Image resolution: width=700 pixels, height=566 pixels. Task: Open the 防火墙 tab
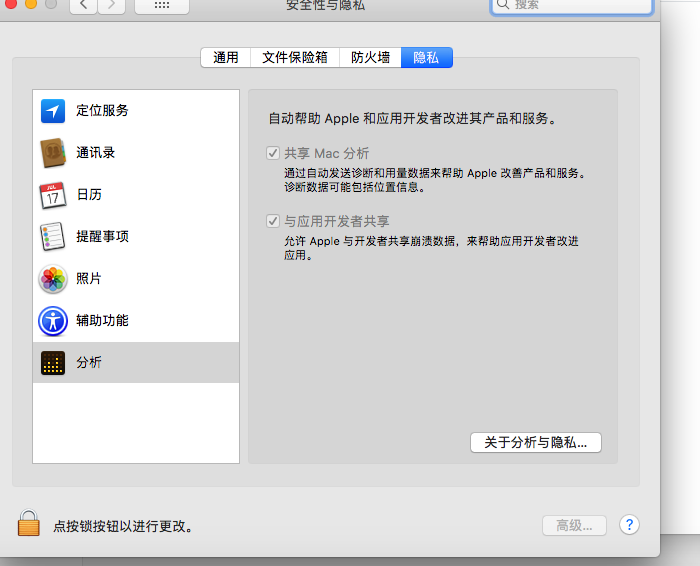pyautogui.click(x=370, y=58)
